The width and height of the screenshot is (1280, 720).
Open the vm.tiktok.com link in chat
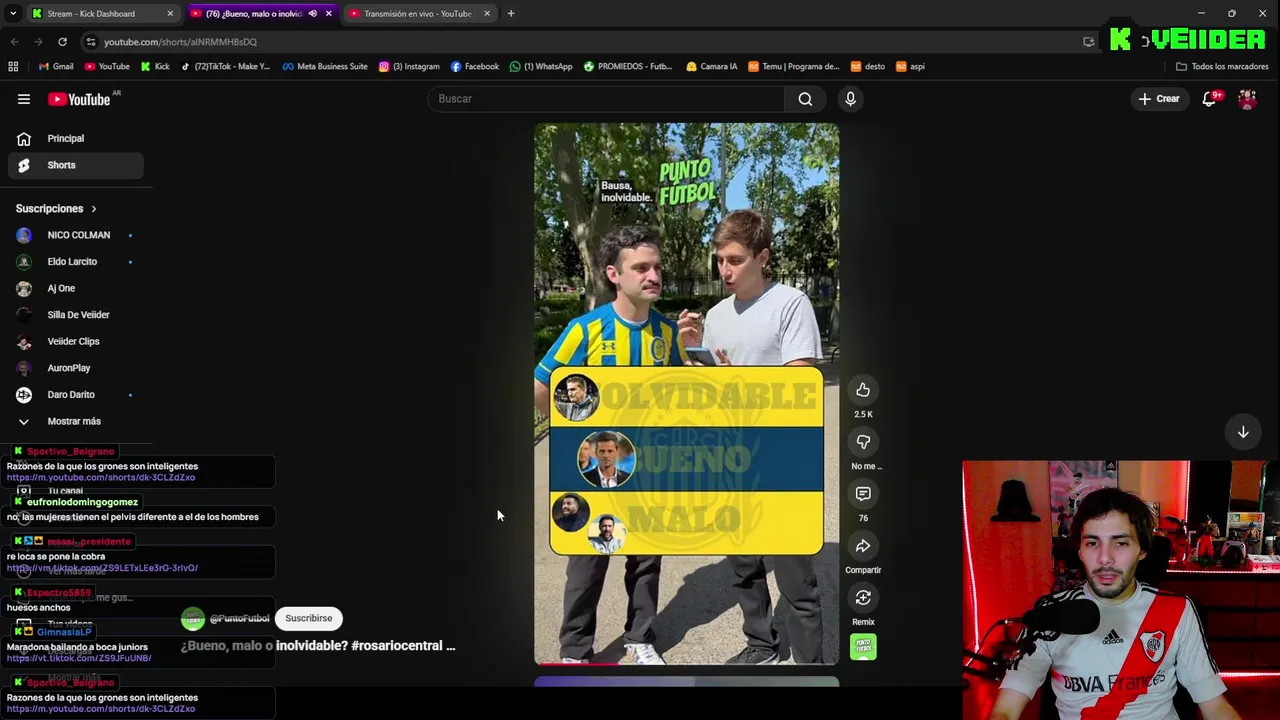click(102, 569)
